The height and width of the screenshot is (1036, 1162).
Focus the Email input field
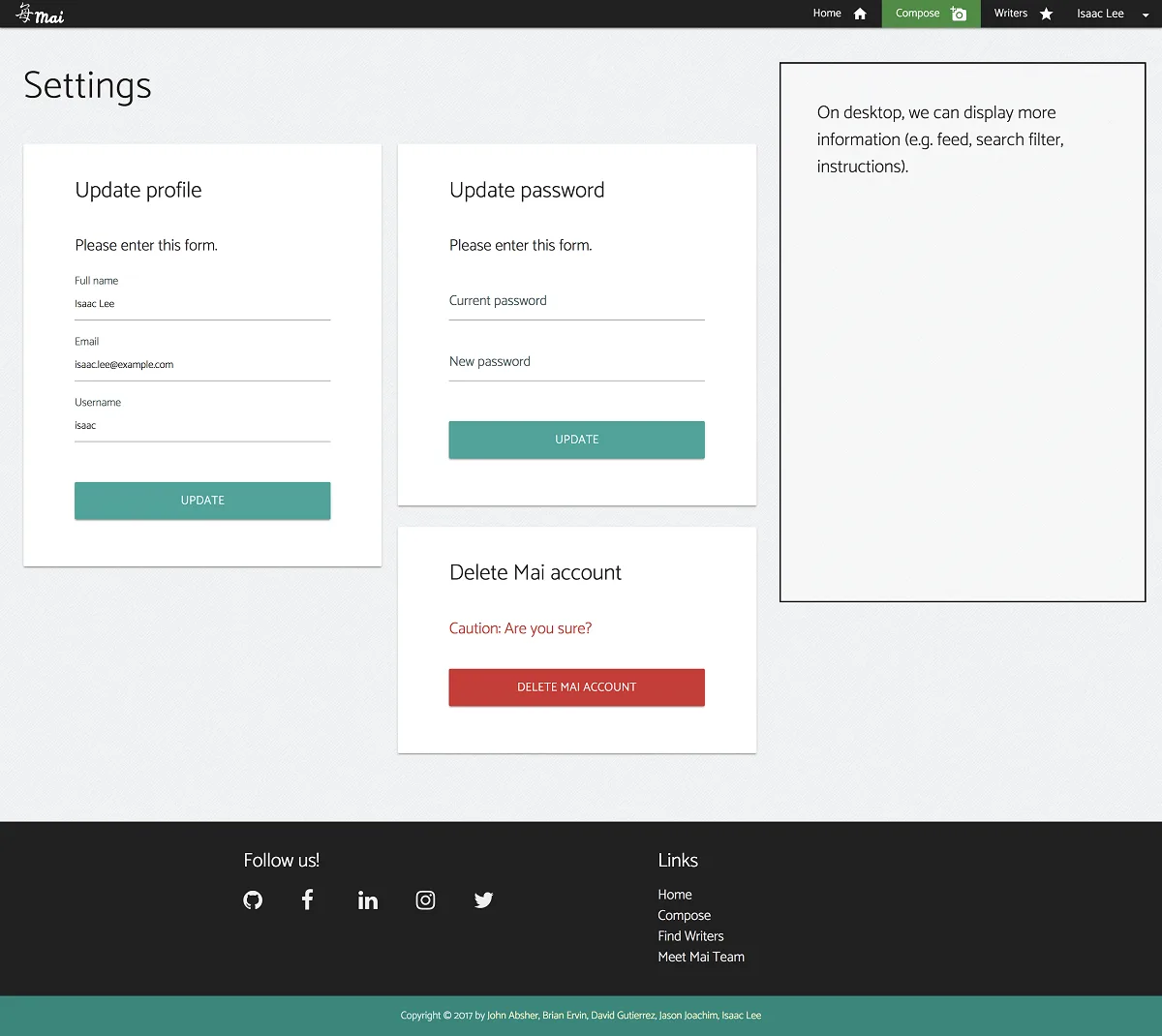[x=202, y=365]
